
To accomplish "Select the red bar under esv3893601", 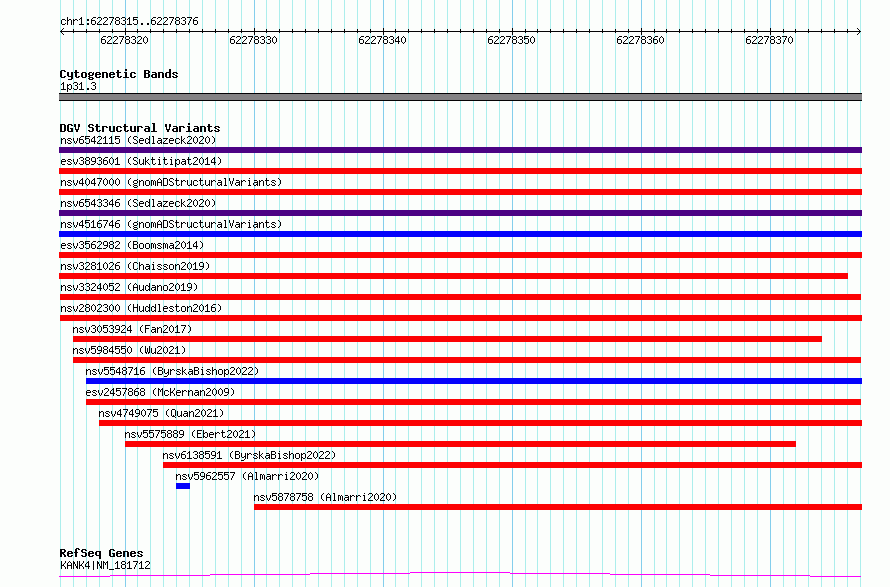I will tap(460, 171).
